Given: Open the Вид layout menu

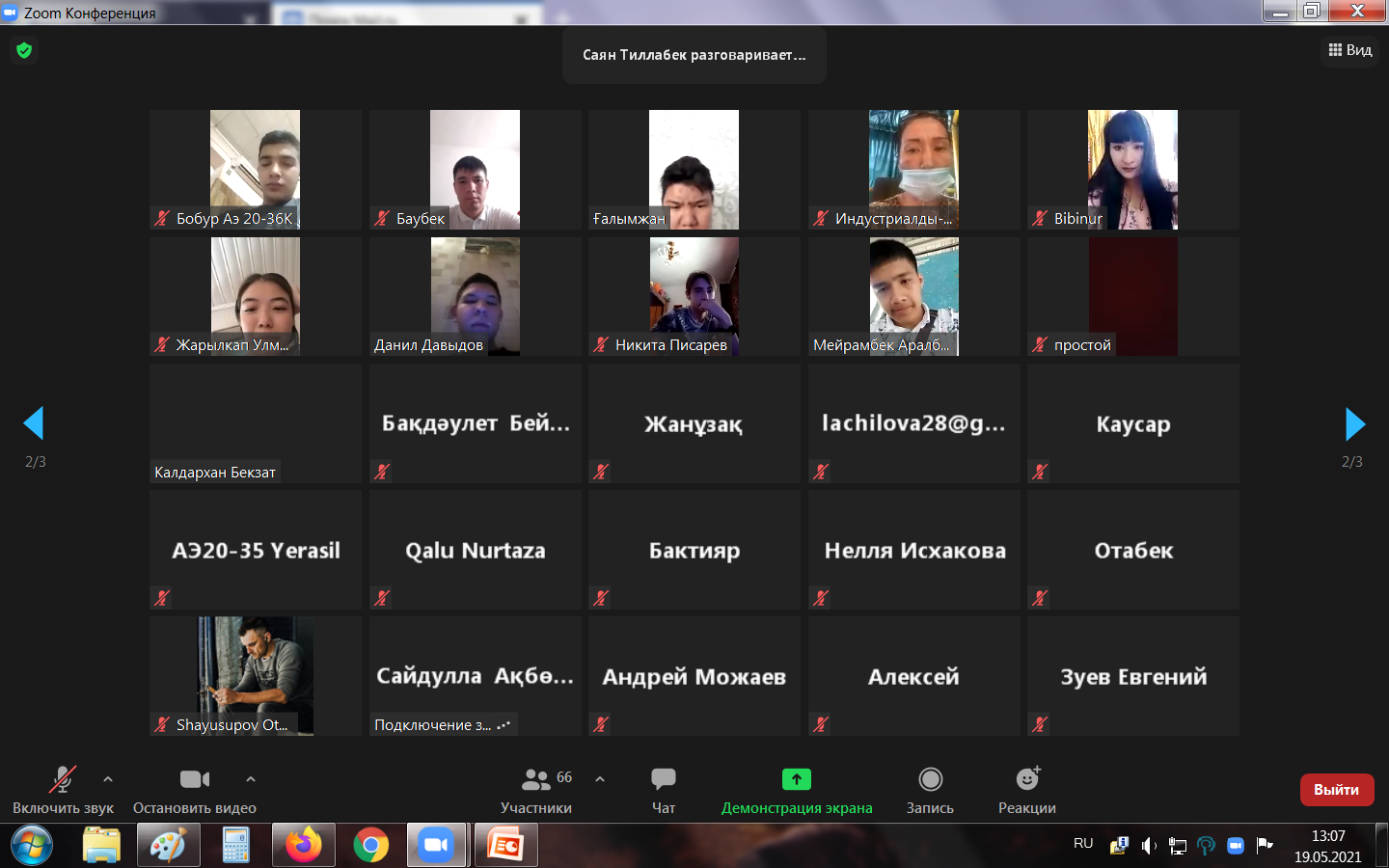Looking at the screenshot, I should click(x=1350, y=50).
